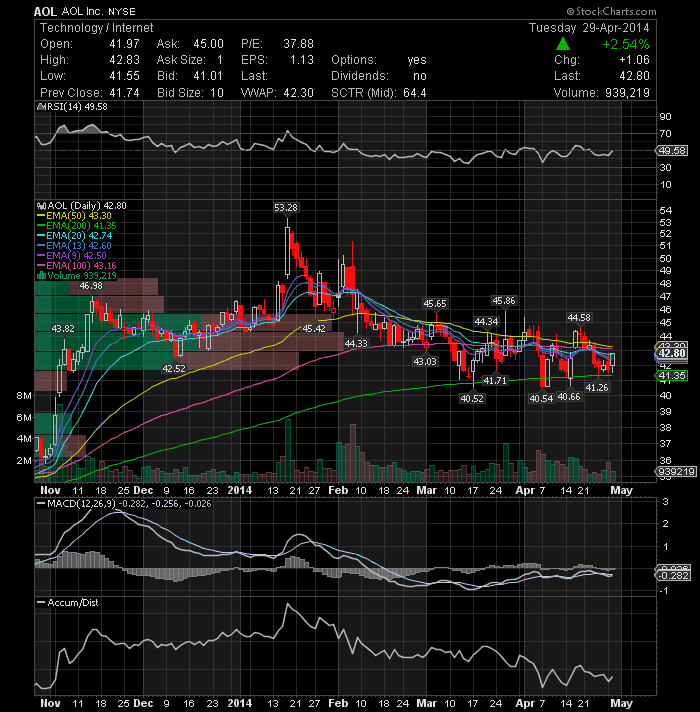This screenshot has width=700, height=712.
Task: Click the 53.28 price peak label
Action: pos(286,208)
